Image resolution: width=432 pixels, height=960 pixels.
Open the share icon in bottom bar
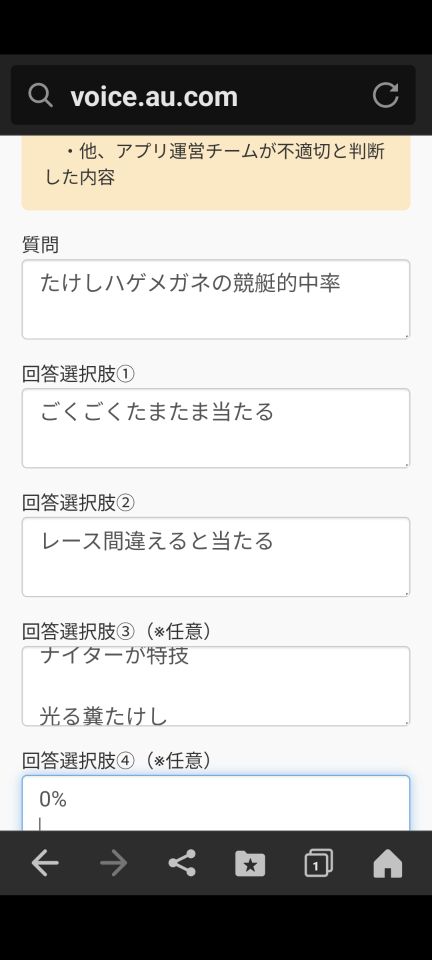point(182,863)
